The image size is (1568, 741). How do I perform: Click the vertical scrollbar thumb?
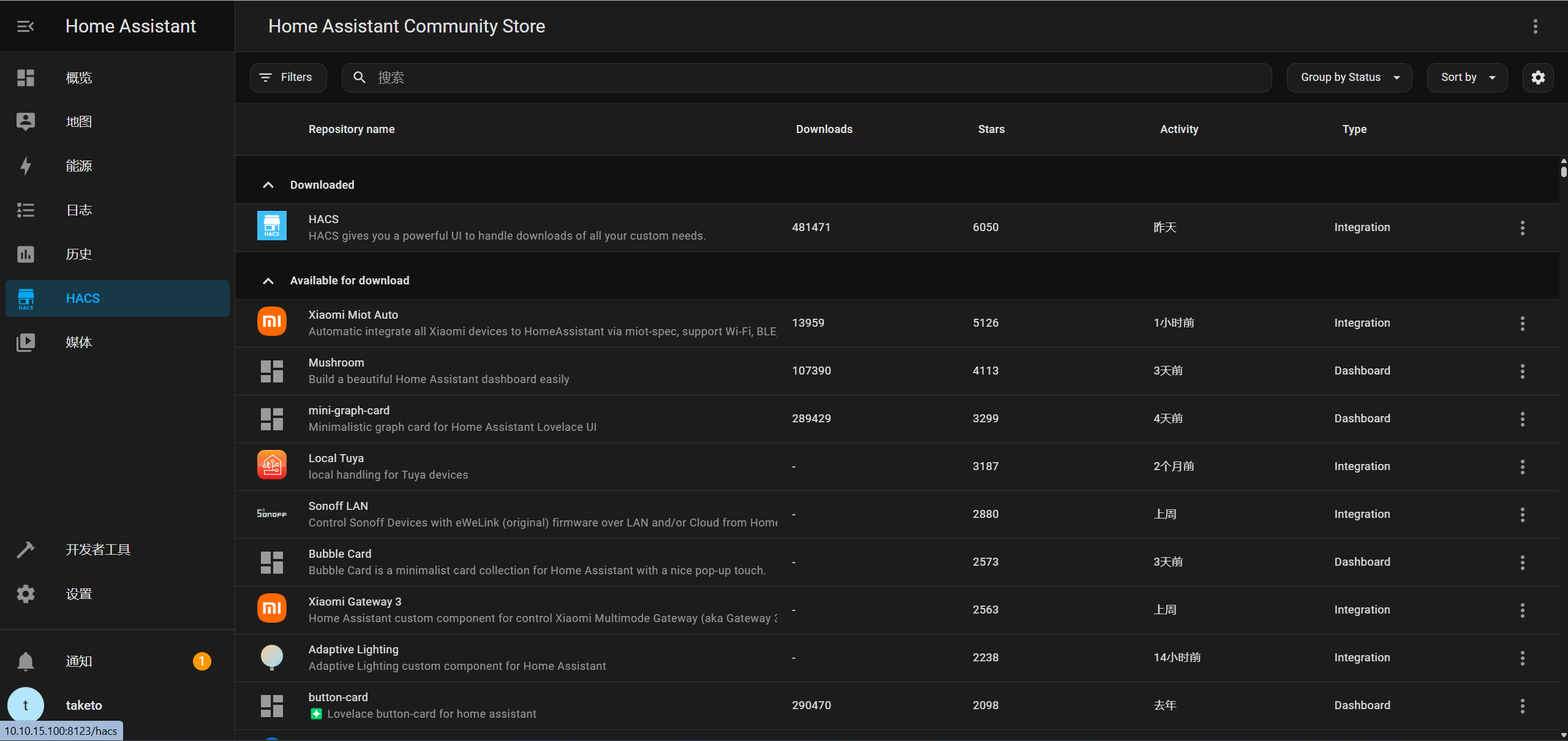point(1563,171)
